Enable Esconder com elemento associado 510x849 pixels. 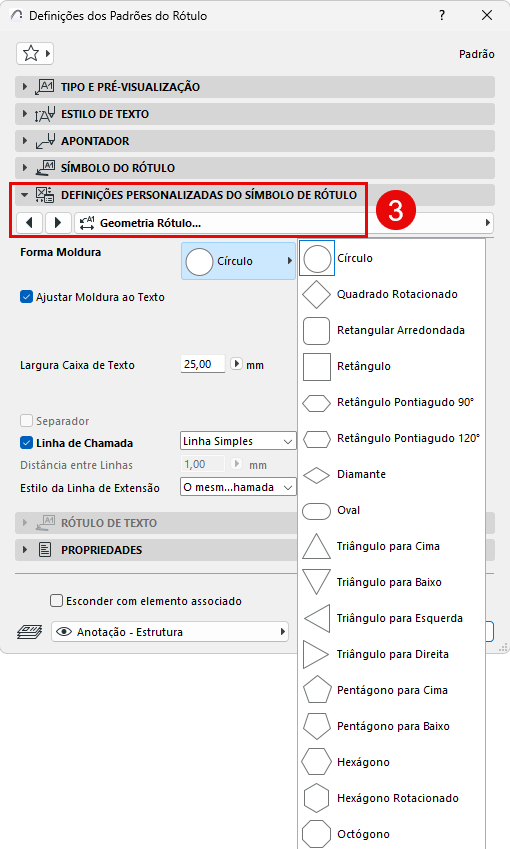click(56, 601)
